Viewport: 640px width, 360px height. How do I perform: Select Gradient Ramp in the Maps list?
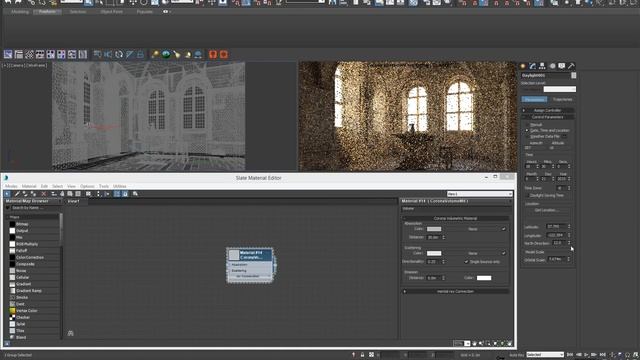pyautogui.click(x=29, y=291)
